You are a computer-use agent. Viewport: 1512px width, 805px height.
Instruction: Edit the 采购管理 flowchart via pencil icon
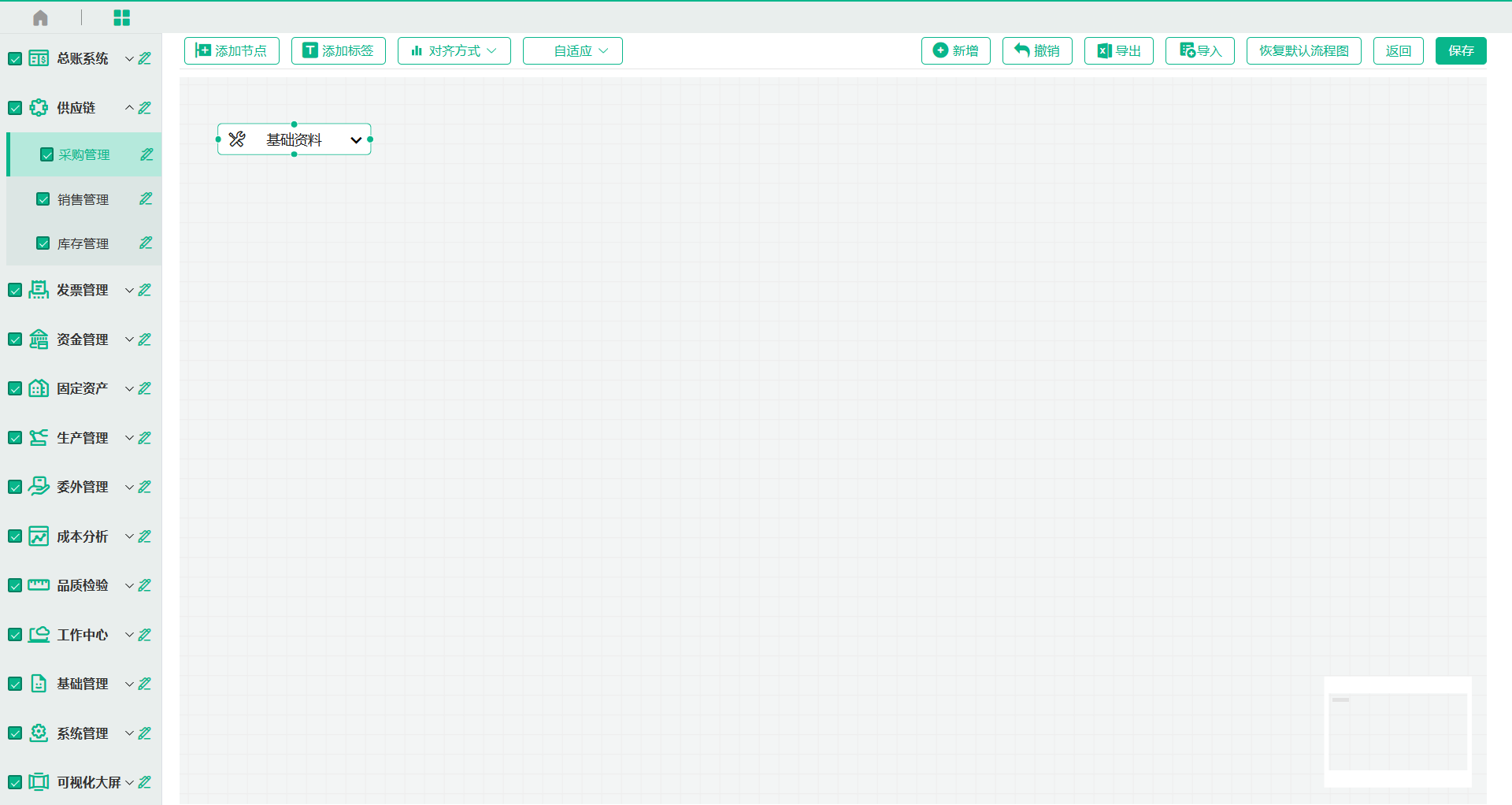146,154
